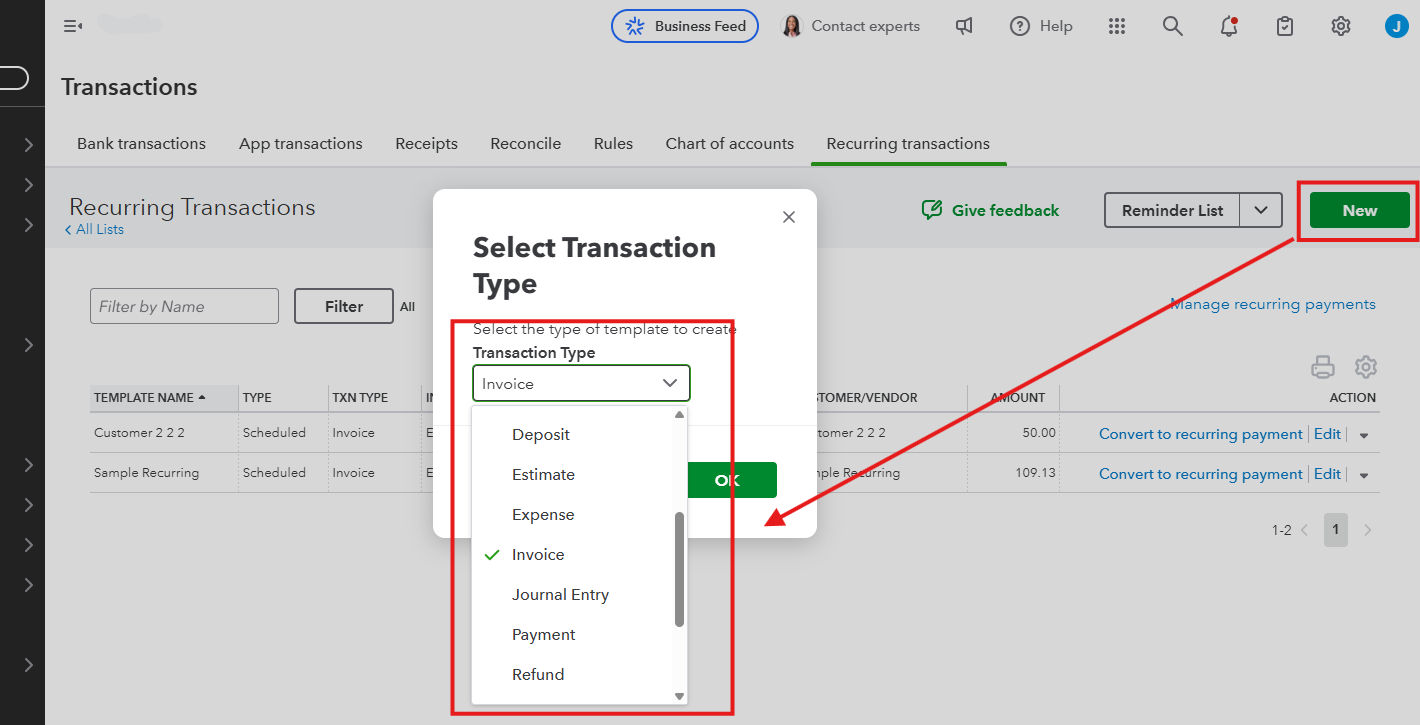The width and height of the screenshot is (1420, 725).
Task: Click the Customer 2 2 2 template name
Action: pos(139,433)
